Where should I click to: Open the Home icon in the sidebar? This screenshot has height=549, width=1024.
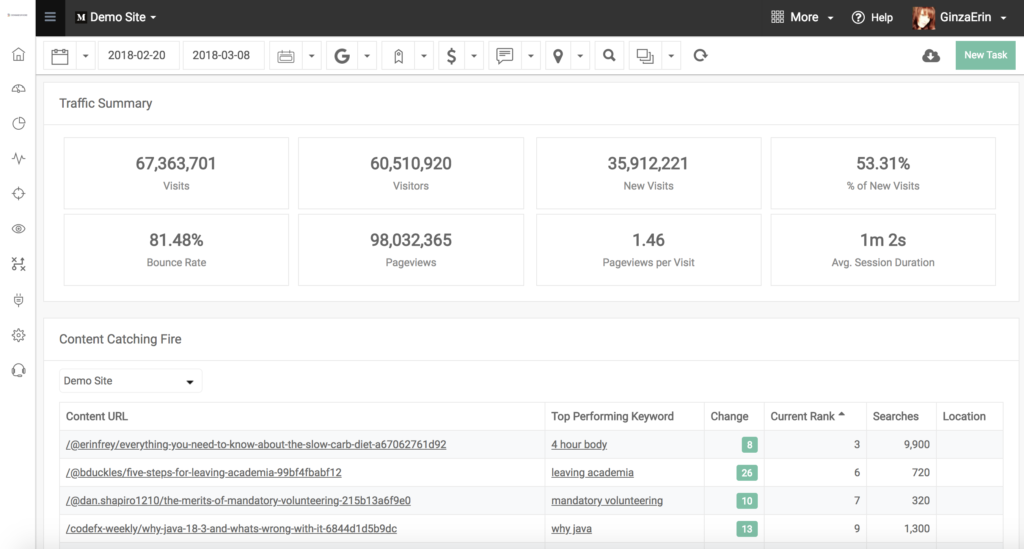18,54
